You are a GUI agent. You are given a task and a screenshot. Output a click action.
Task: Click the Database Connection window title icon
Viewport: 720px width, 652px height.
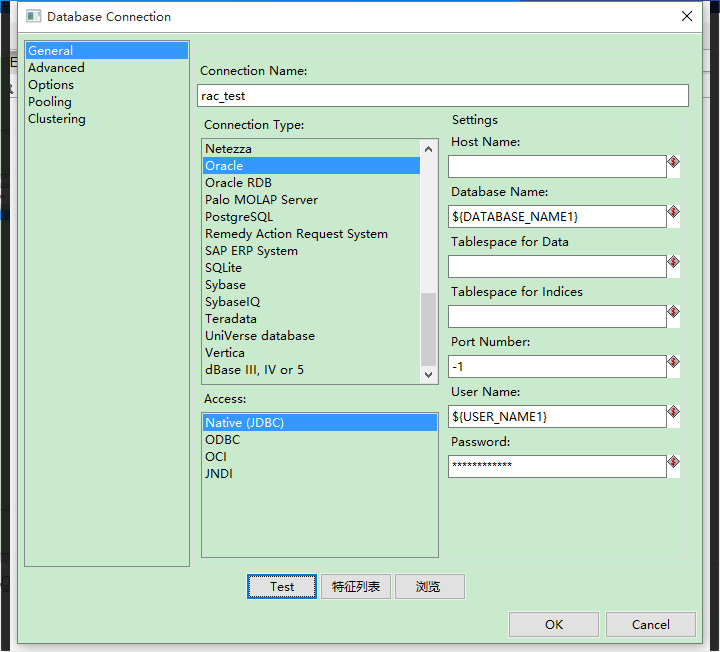34,17
